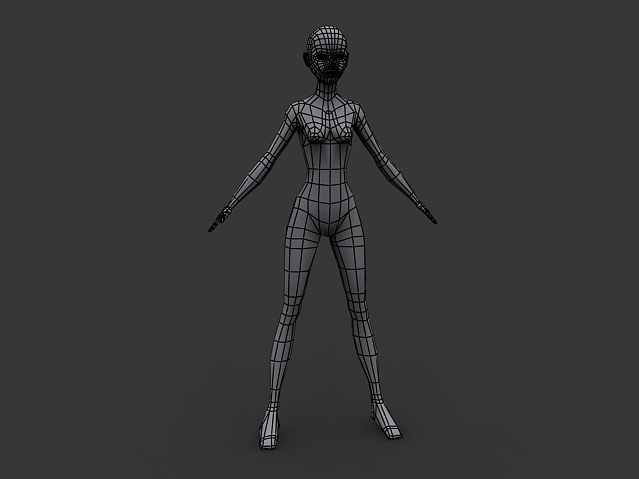
Task: Click the hand on the screen-left side
Action: [220, 218]
